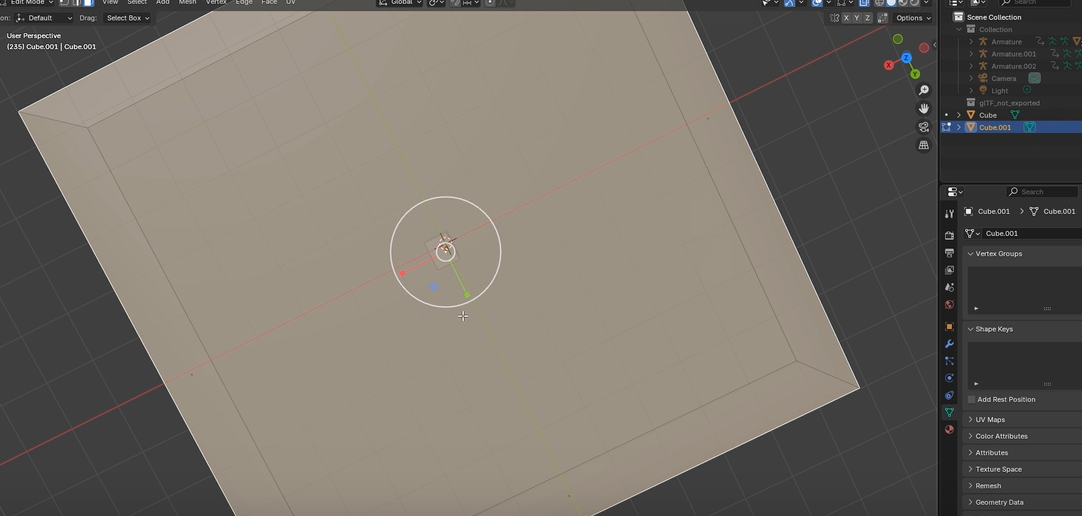Viewport: 1082px width, 516px height.
Task: Open the Drag Select Box dropdown
Action: (x=128, y=18)
